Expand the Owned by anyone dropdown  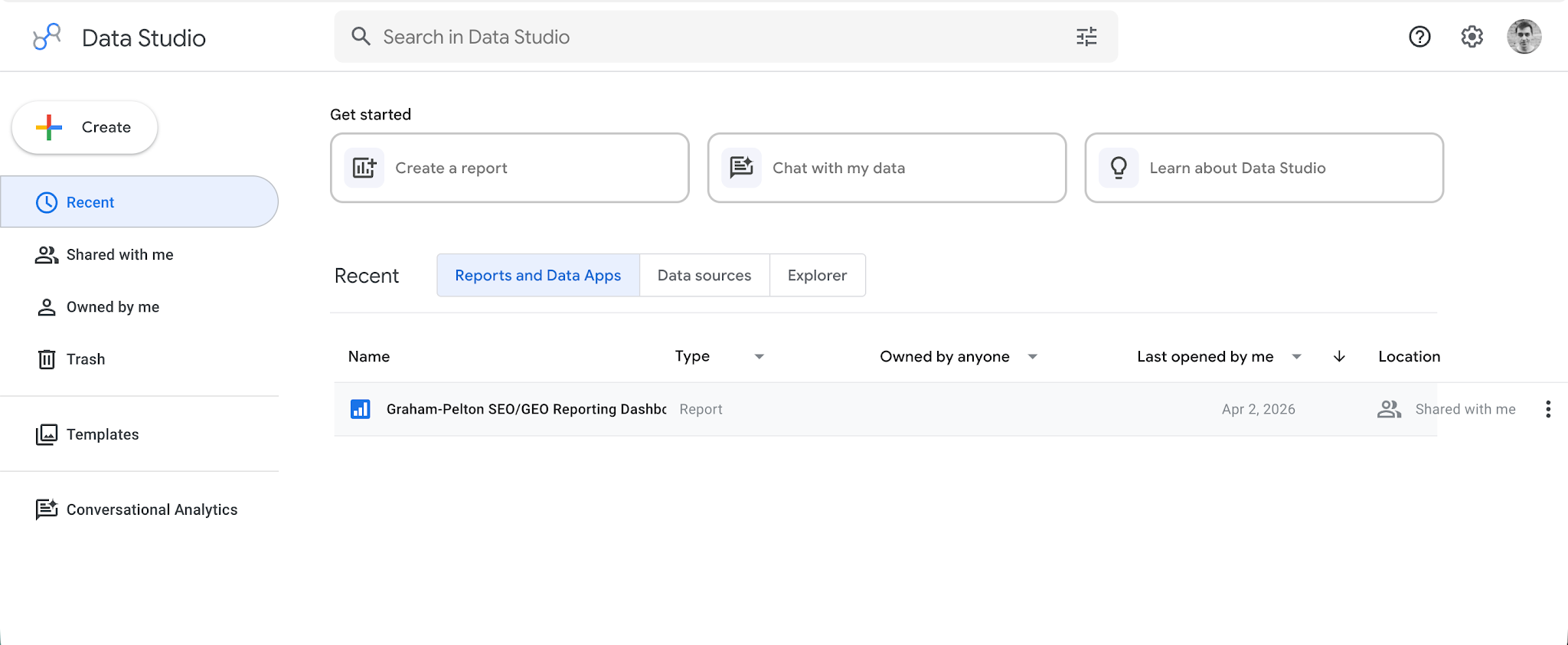(x=1032, y=356)
